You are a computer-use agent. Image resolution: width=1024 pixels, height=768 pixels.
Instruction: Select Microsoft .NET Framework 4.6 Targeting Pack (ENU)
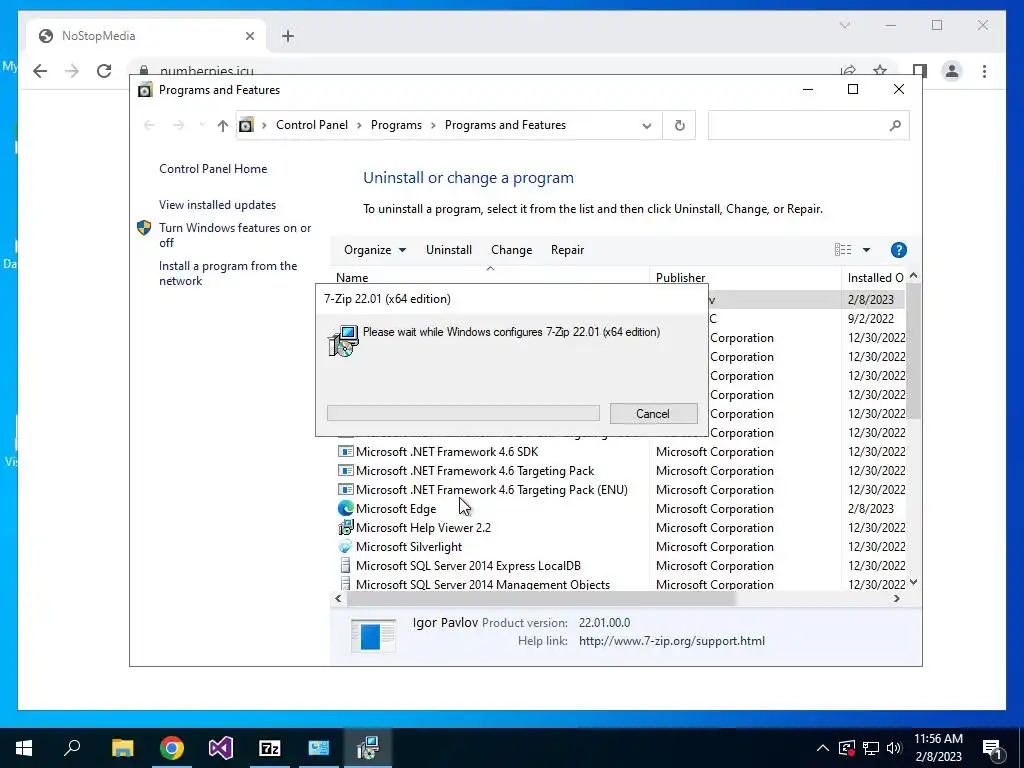pyautogui.click(x=620, y=490)
